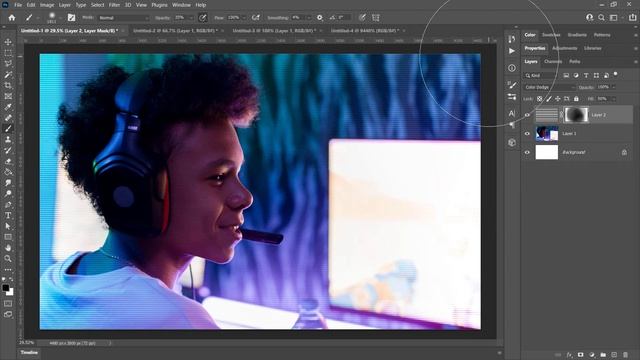Select the Move tool
640x360 pixels.
[x=8, y=42]
